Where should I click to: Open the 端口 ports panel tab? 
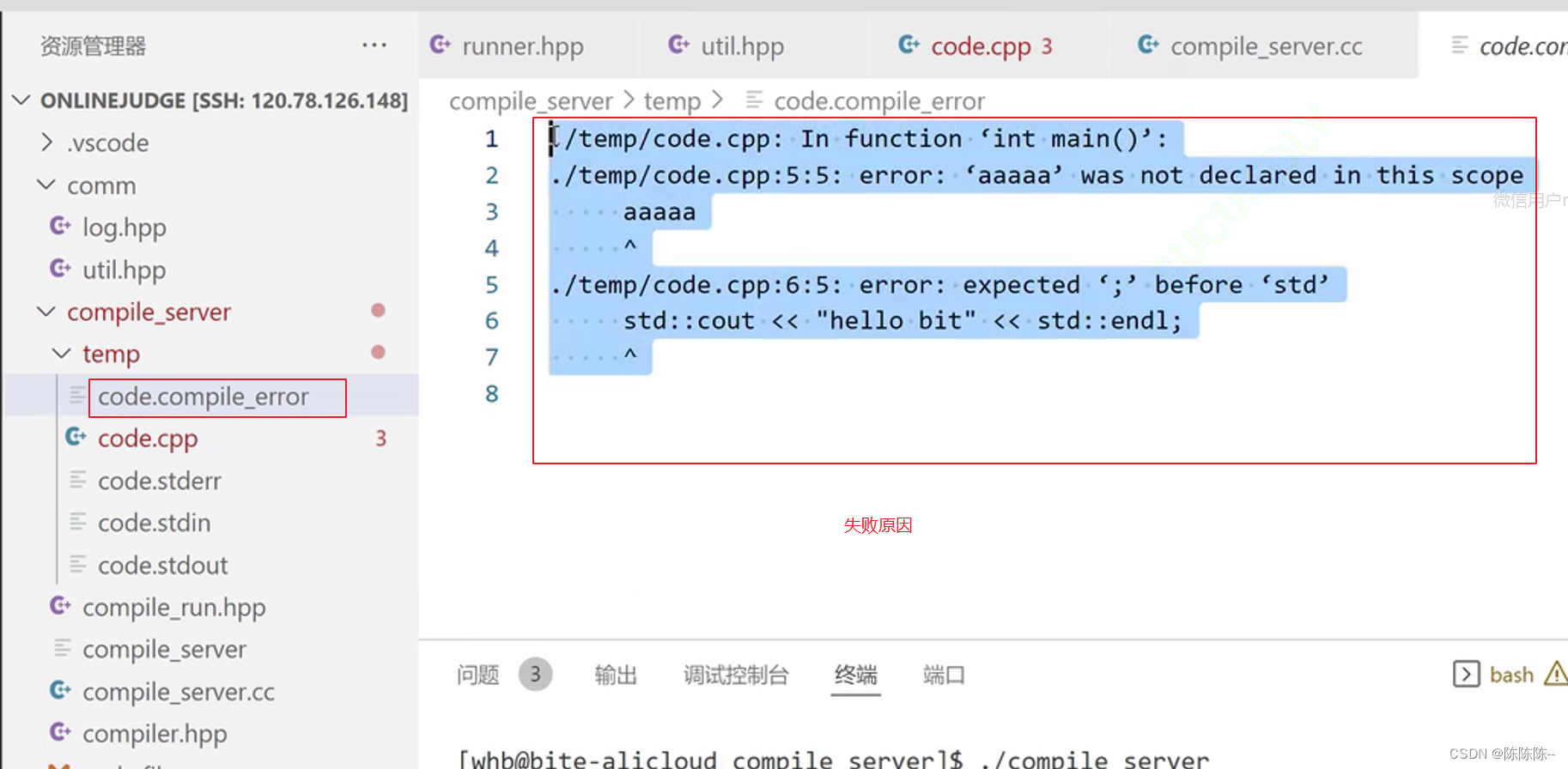[x=944, y=675]
